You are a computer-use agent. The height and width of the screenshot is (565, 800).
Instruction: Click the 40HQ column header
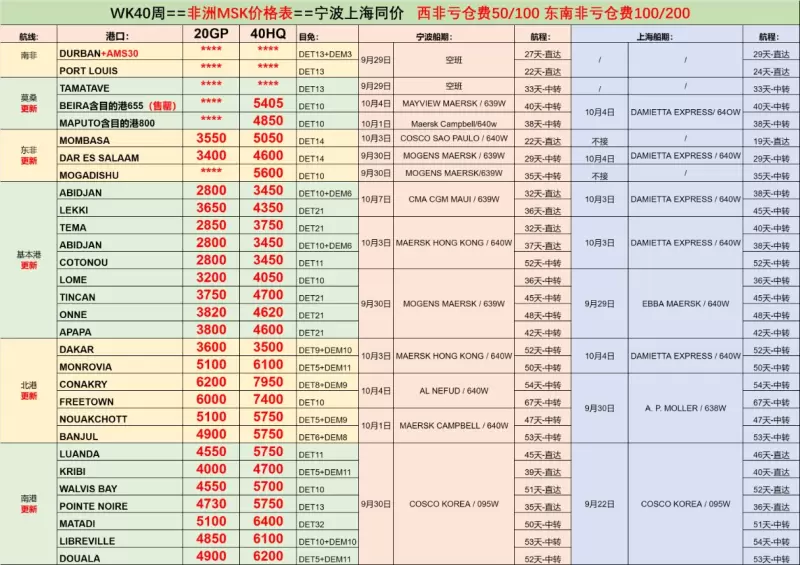pos(268,34)
